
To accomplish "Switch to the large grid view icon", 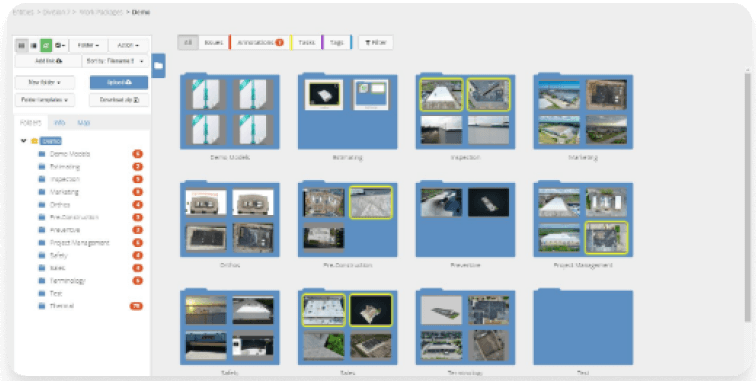I will [21, 45].
